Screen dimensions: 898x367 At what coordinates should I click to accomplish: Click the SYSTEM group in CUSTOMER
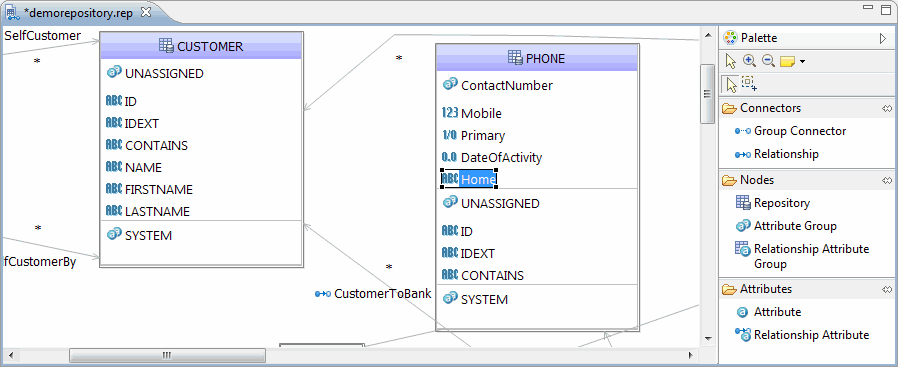140,235
